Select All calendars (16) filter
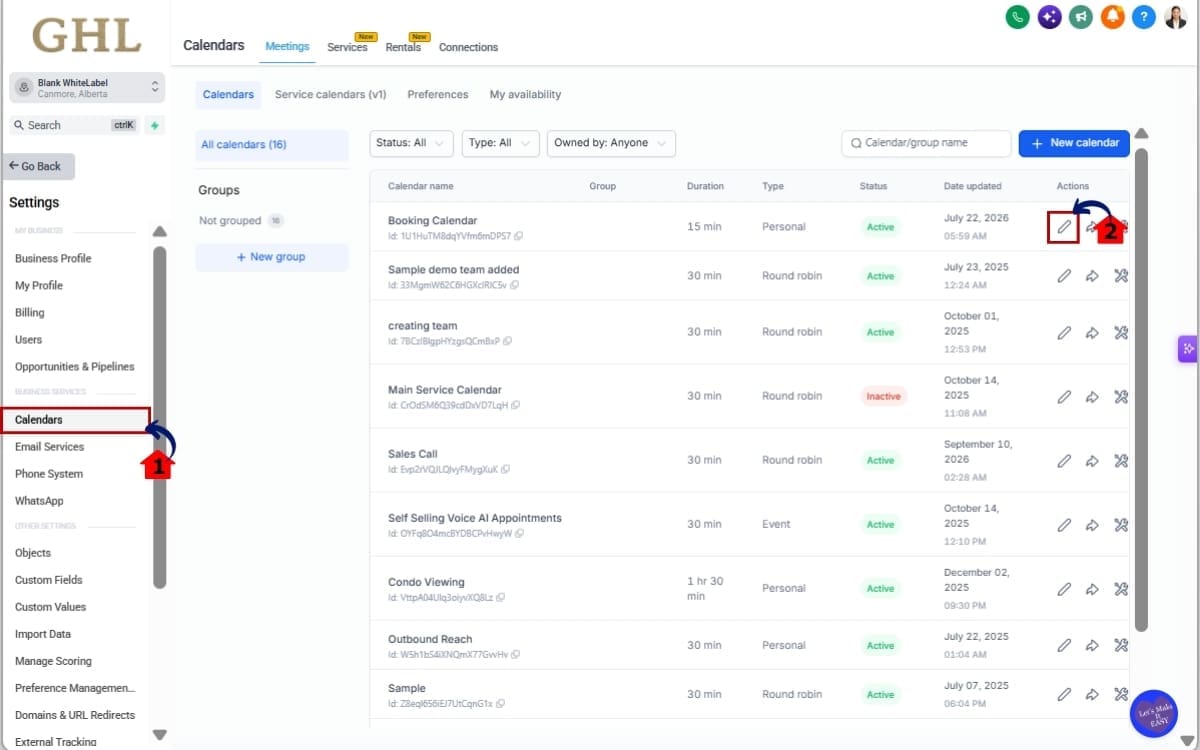The height and width of the screenshot is (750, 1200). click(272, 145)
